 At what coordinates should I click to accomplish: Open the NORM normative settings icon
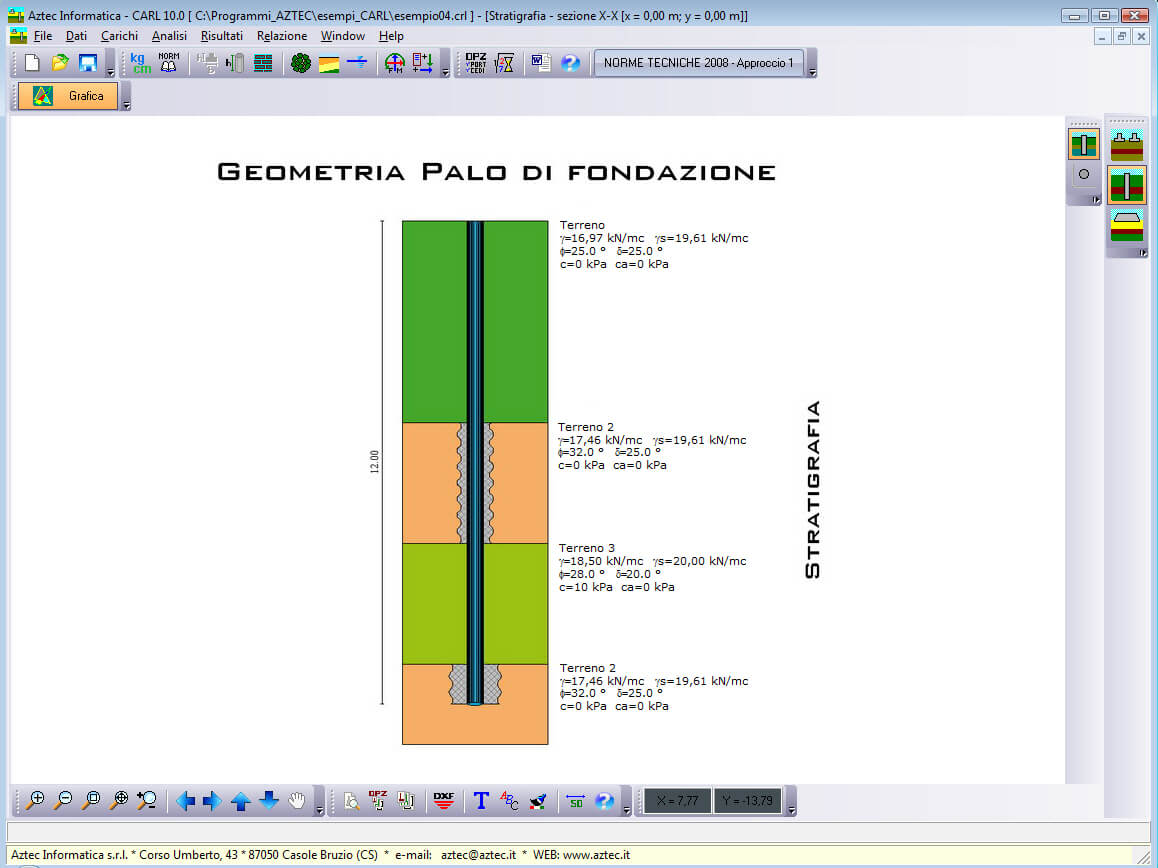click(x=169, y=63)
